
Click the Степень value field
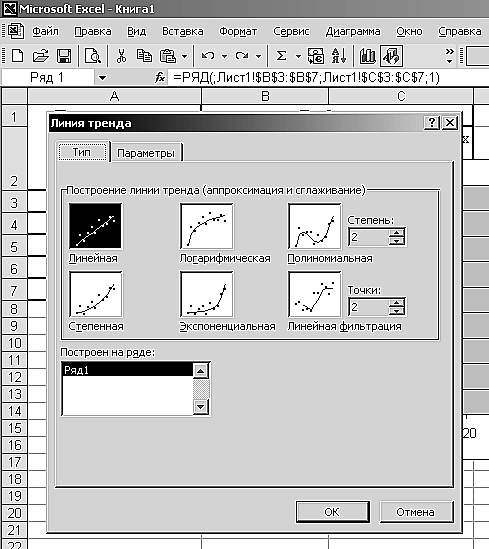pyautogui.click(x=369, y=237)
